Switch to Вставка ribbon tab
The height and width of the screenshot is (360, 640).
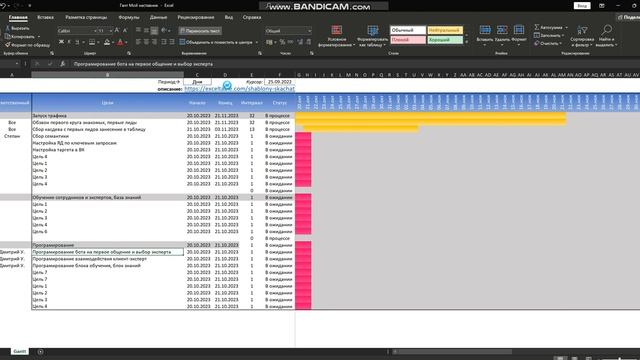tap(45, 18)
